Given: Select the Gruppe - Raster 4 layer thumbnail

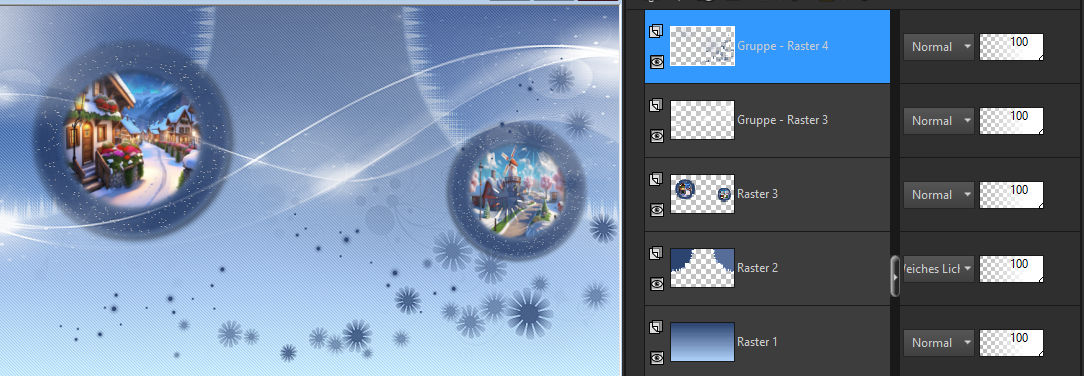Looking at the screenshot, I should (702, 46).
